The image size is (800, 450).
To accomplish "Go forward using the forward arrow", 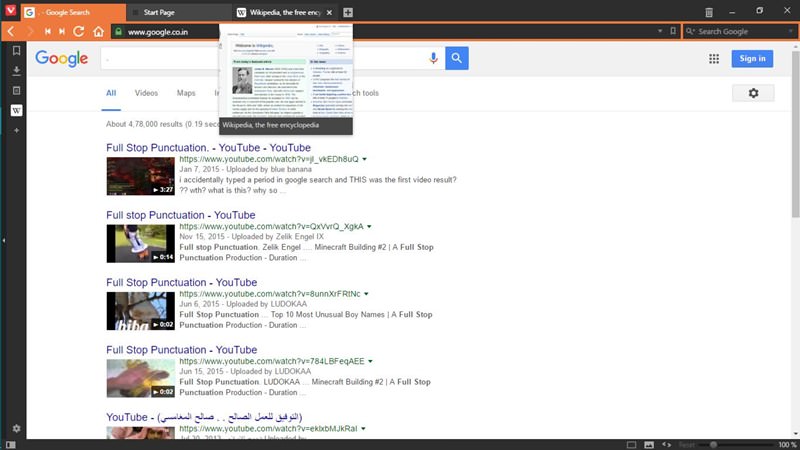I will click(30, 32).
